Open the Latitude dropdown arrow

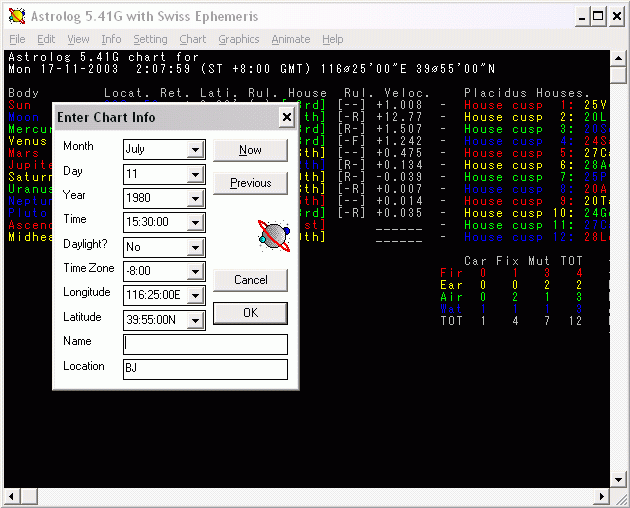pos(196,320)
